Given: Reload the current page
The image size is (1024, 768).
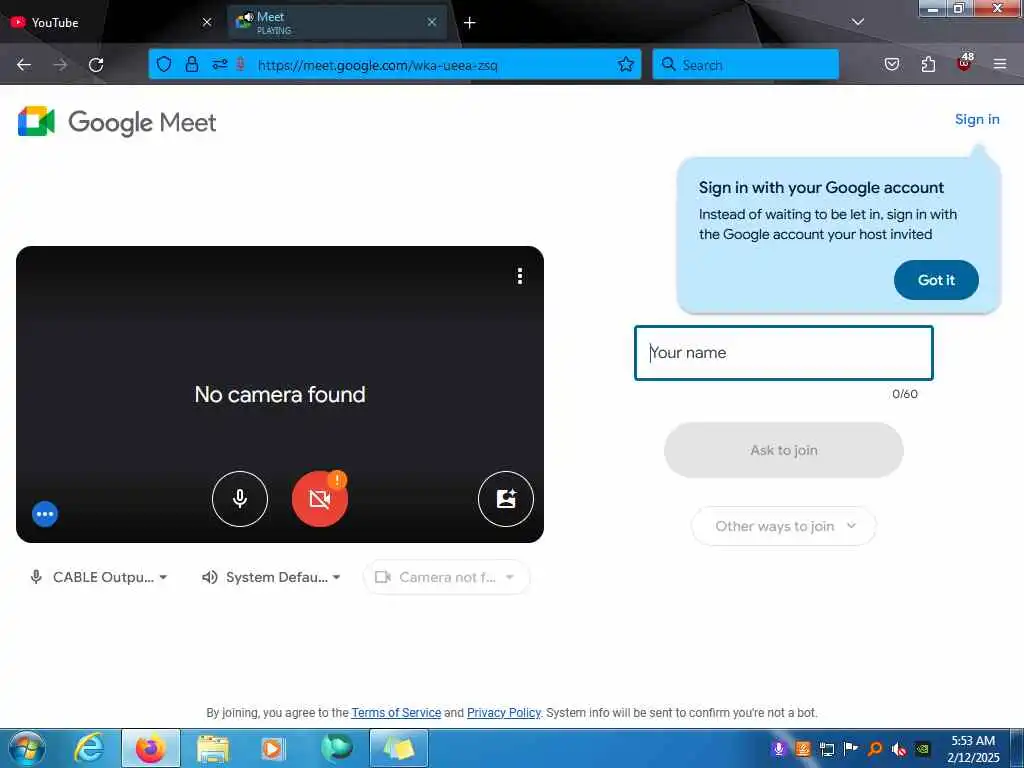Looking at the screenshot, I should click(96, 65).
